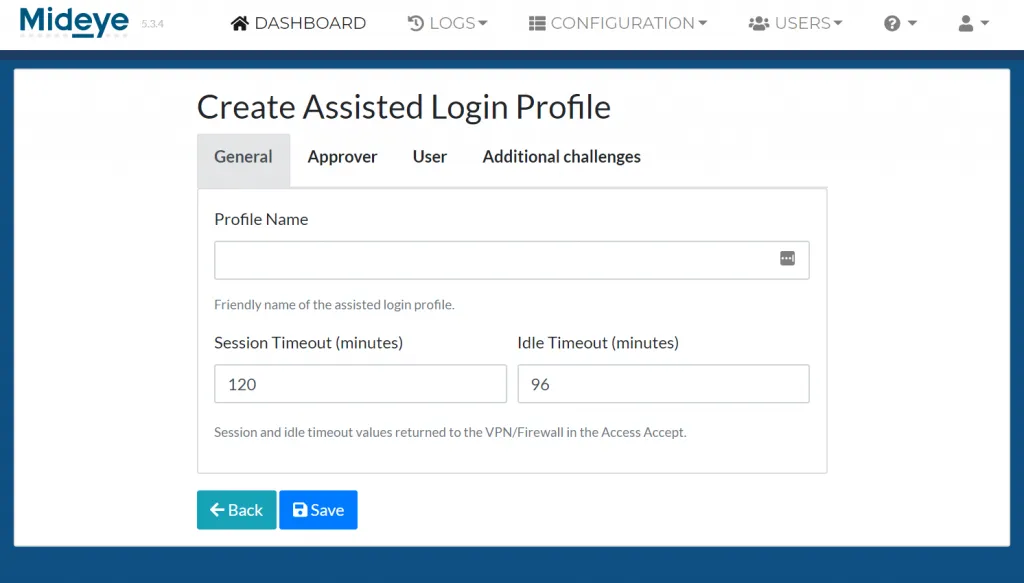Open the User tab
Viewport: 1024px width, 583px height.
(x=429, y=157)
